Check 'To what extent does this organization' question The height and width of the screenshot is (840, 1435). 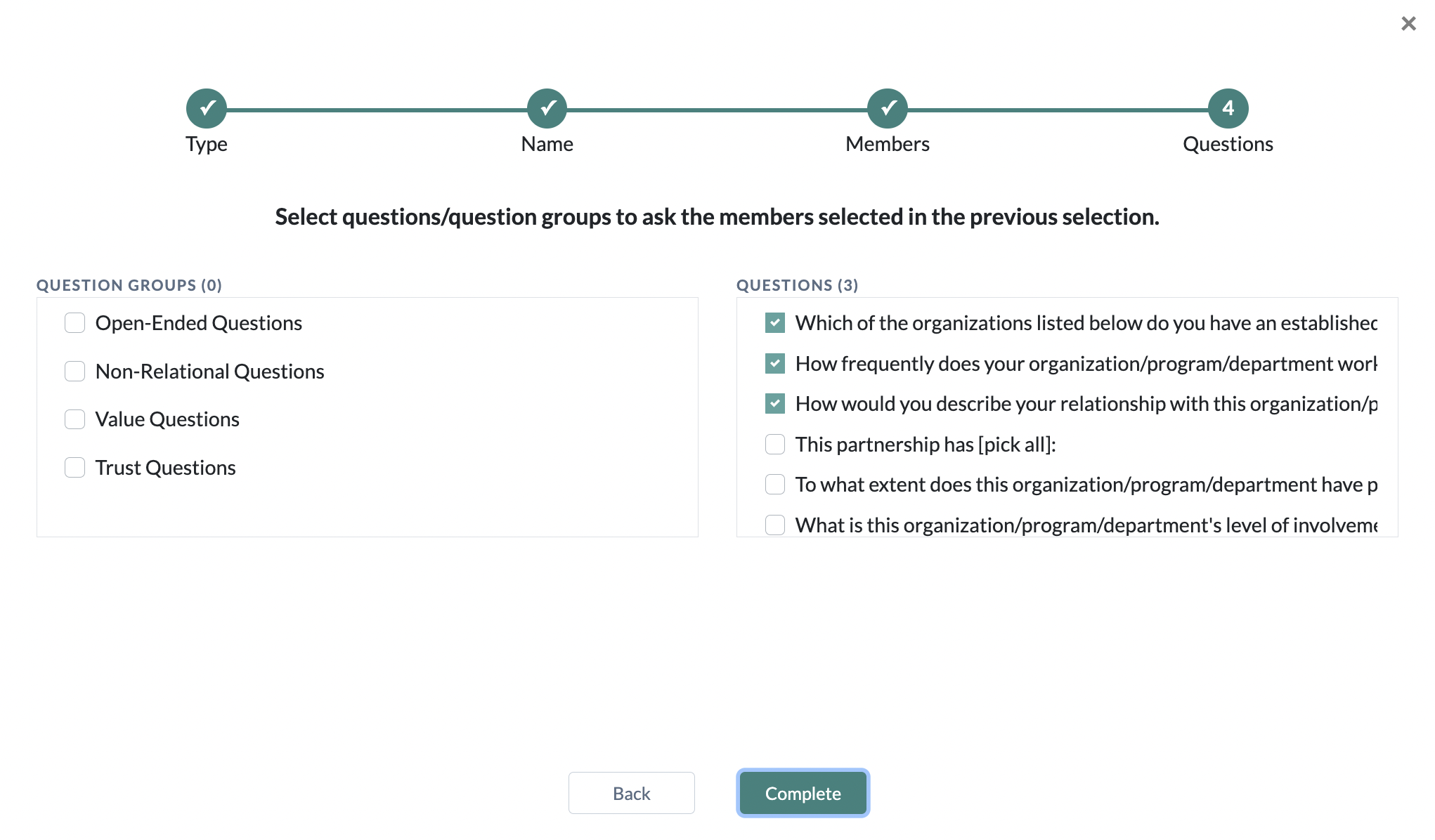pyautogui.click(x=774, y=485)
